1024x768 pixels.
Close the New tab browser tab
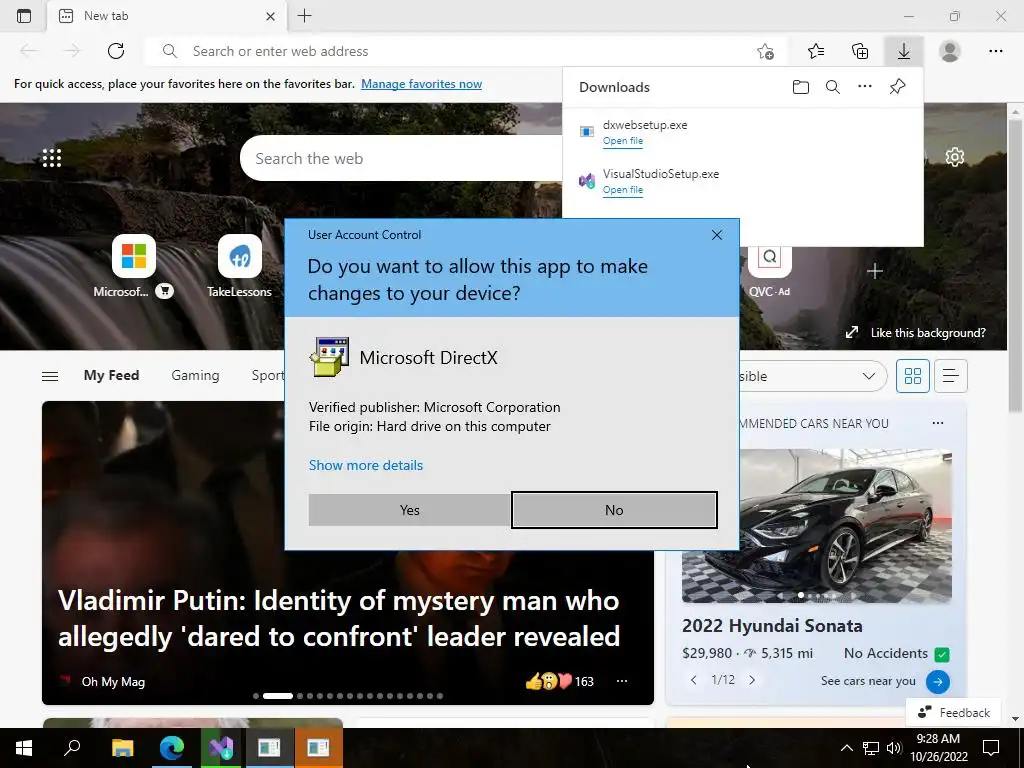point(270,16)
